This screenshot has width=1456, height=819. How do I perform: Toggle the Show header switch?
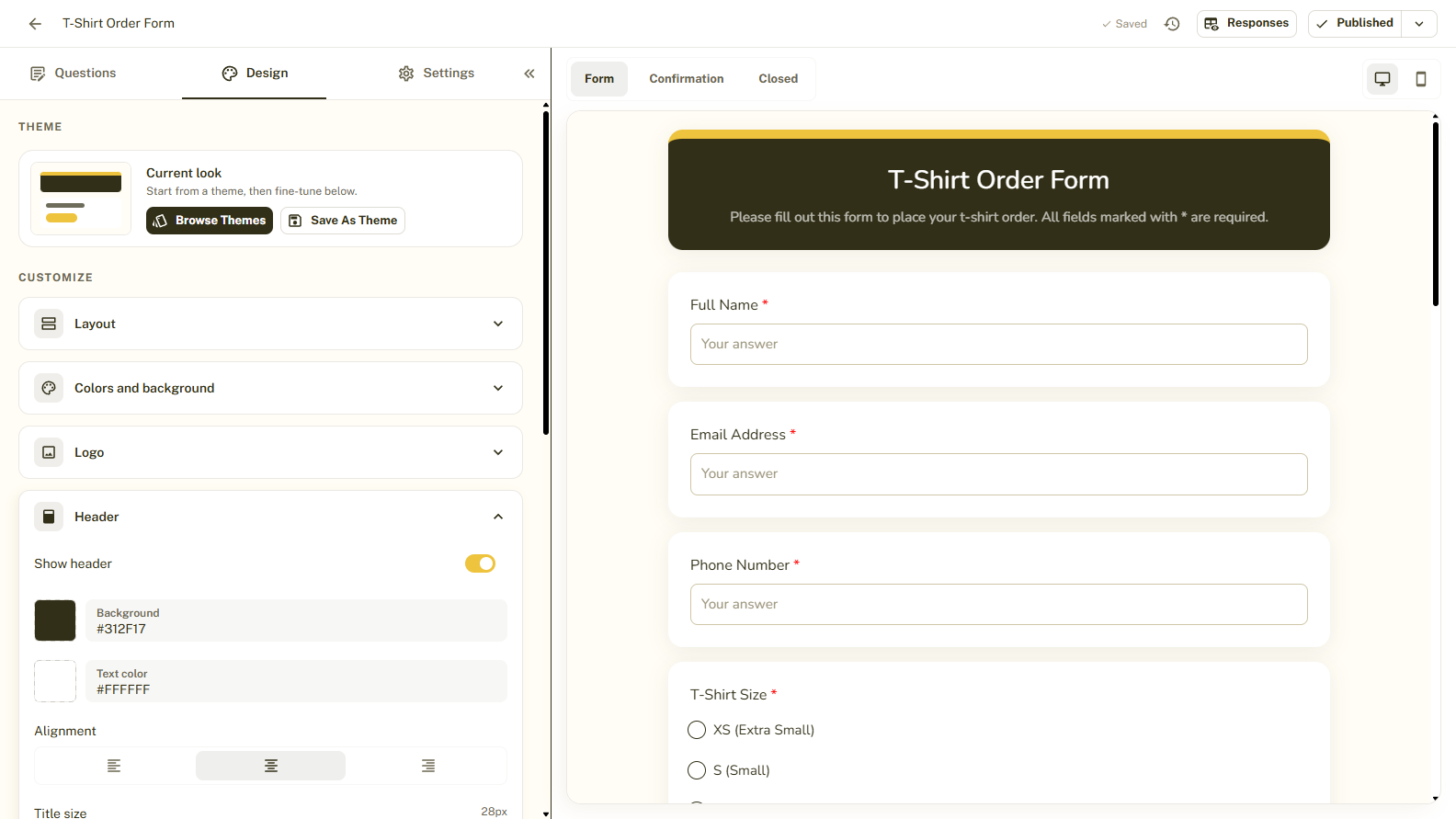pos(480,563)
